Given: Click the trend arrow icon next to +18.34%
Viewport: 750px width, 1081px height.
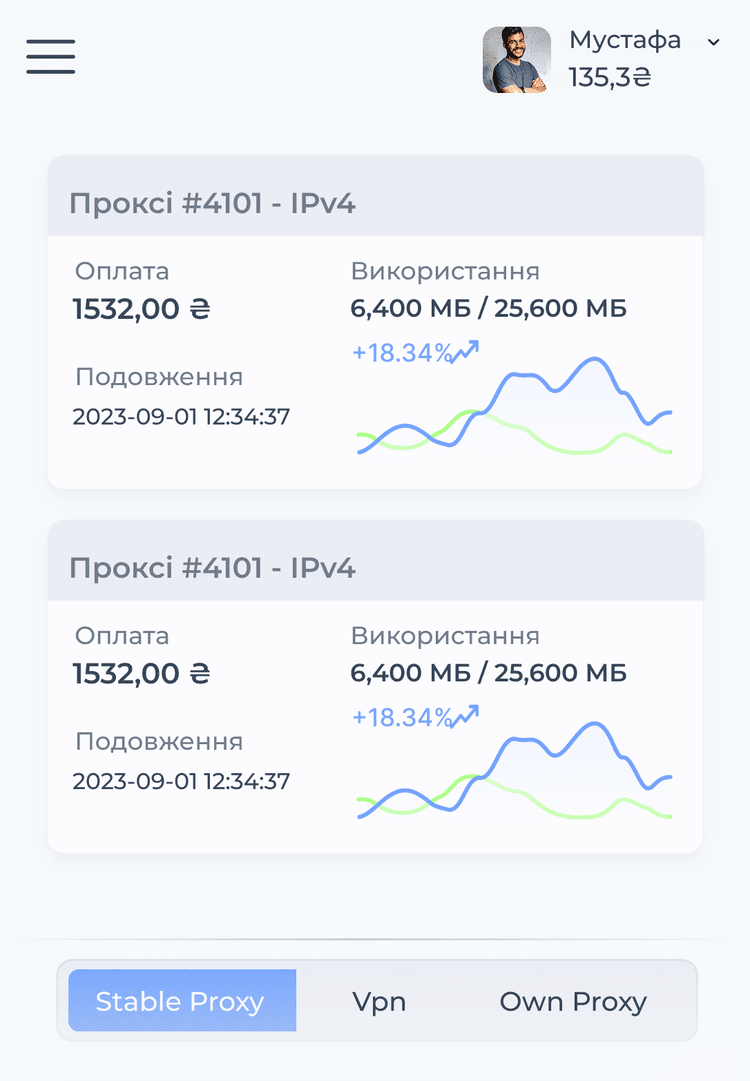Looking at the screenshot, I should coord(466,350).
